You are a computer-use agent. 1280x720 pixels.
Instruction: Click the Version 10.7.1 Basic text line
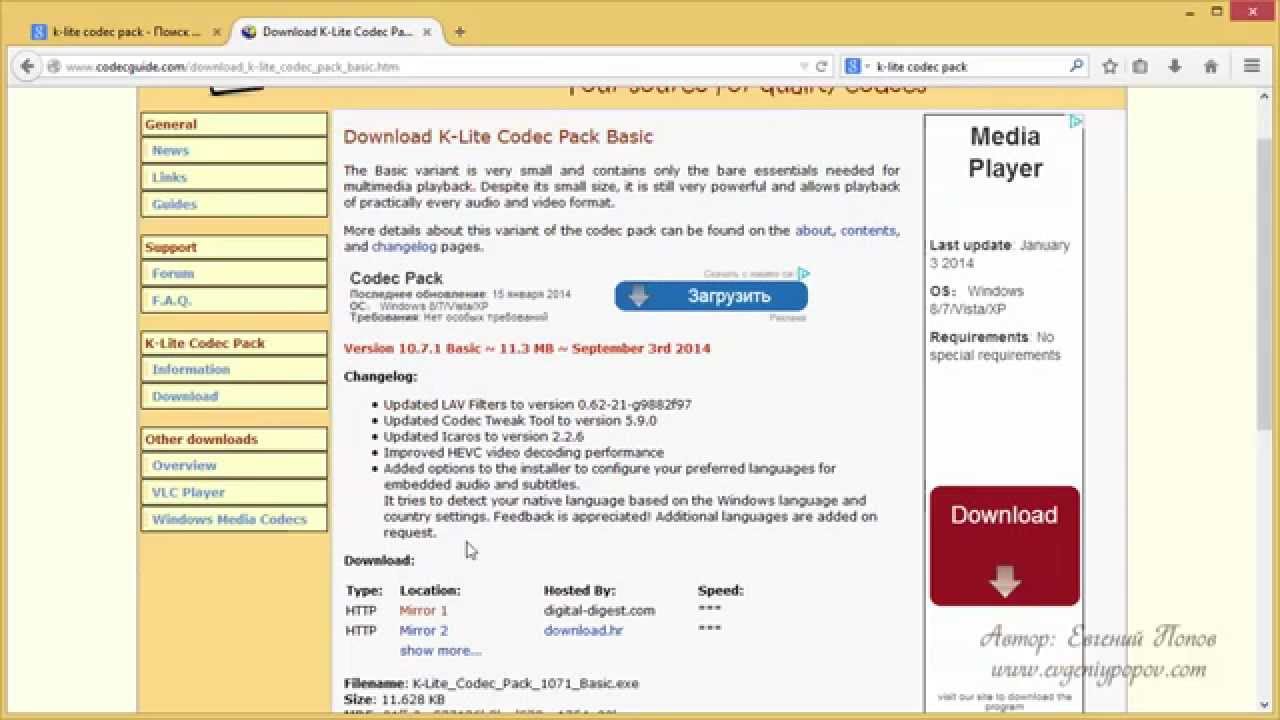pos(527,349)
